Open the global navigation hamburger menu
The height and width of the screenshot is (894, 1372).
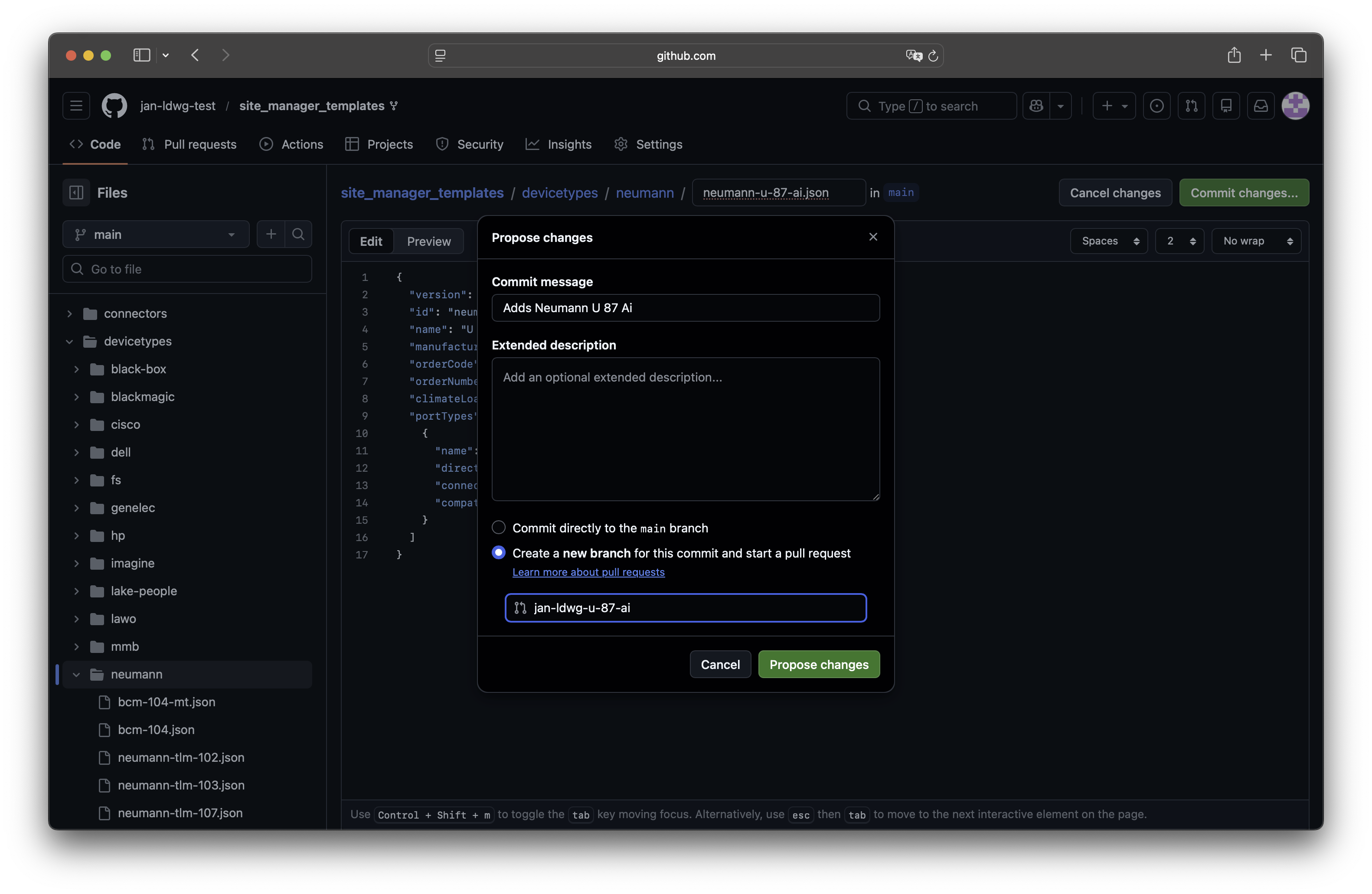point(76,106)
